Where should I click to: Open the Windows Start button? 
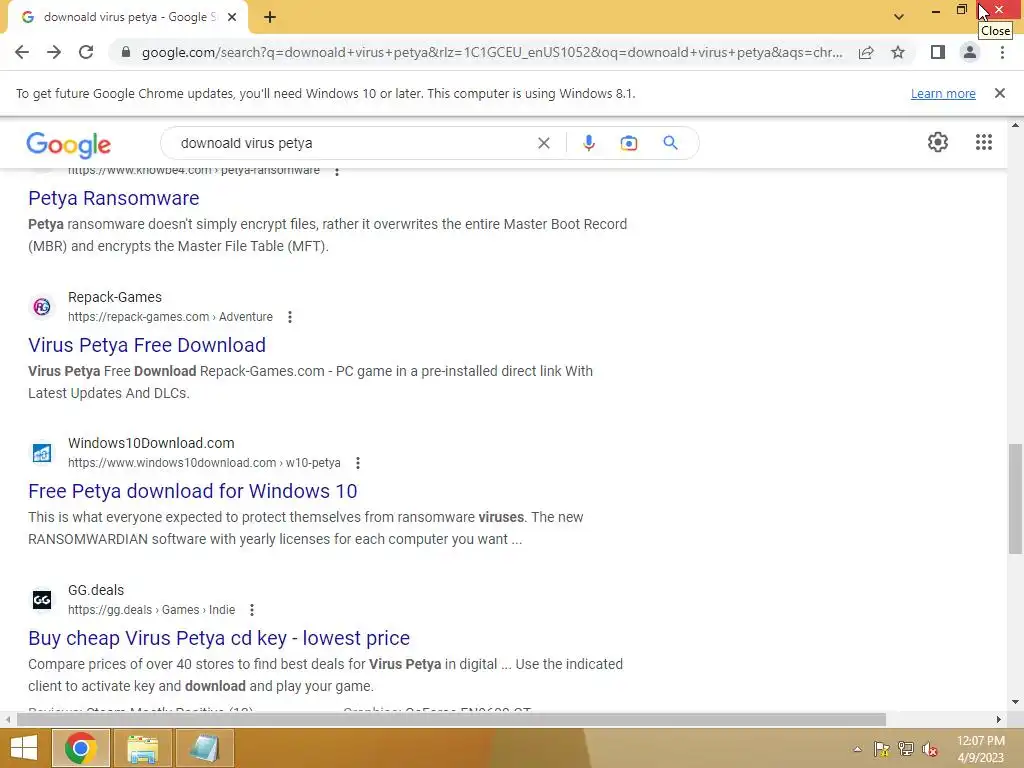click(x=24, y=748)
